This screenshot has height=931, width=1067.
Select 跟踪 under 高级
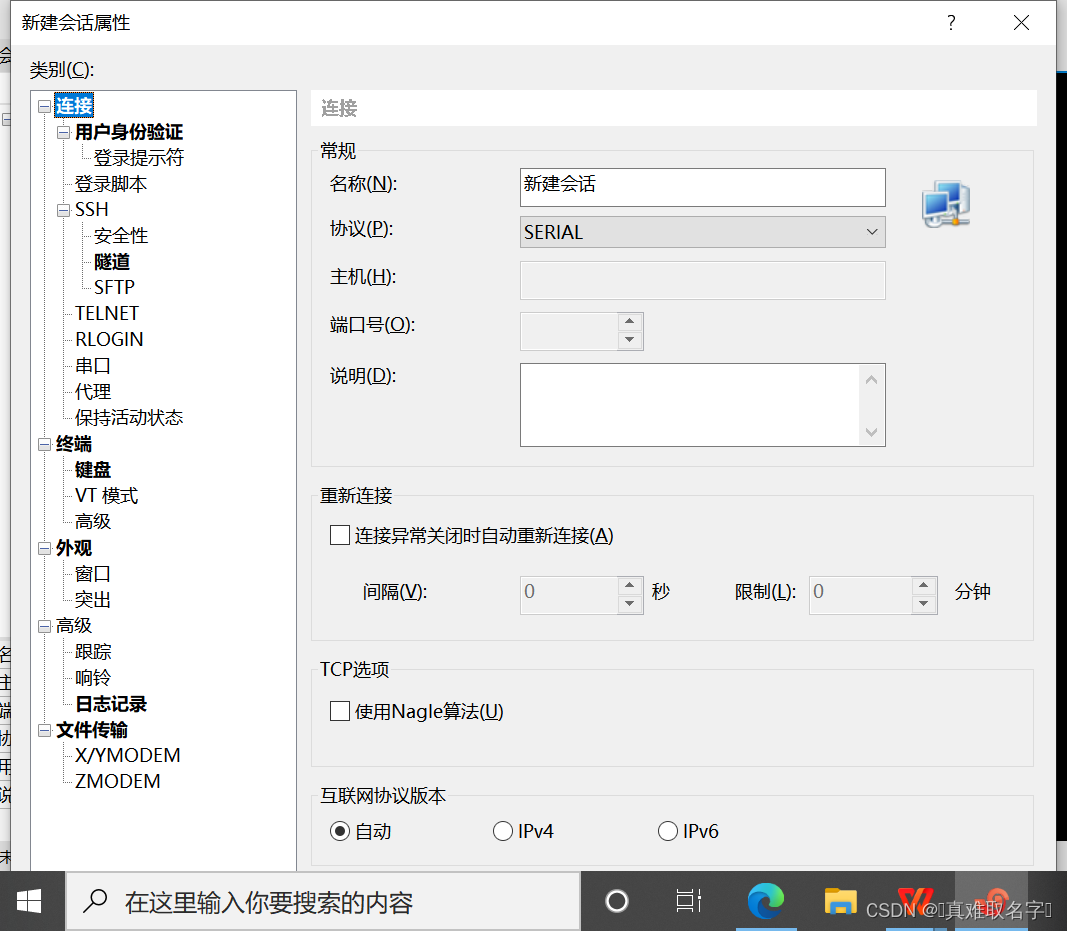coord(93,651)
